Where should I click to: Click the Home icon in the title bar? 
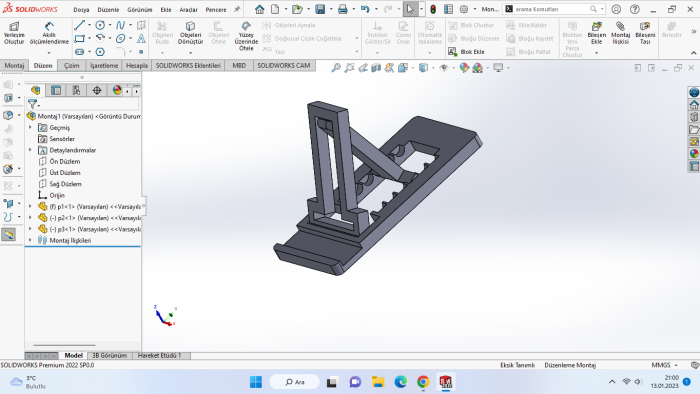[259, 9]
